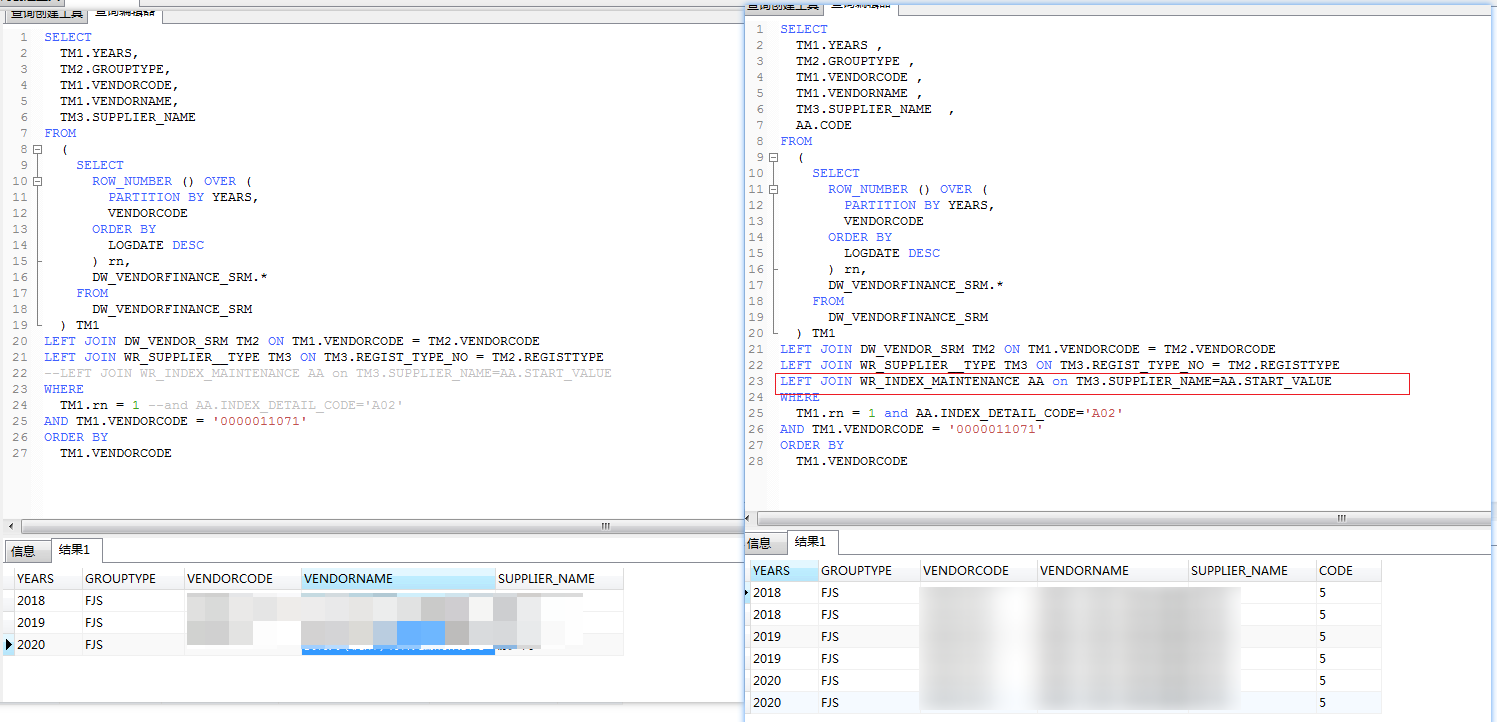Click VENDORNAME column header in right results
The image size is (1497, 722).
[1112, 571]
